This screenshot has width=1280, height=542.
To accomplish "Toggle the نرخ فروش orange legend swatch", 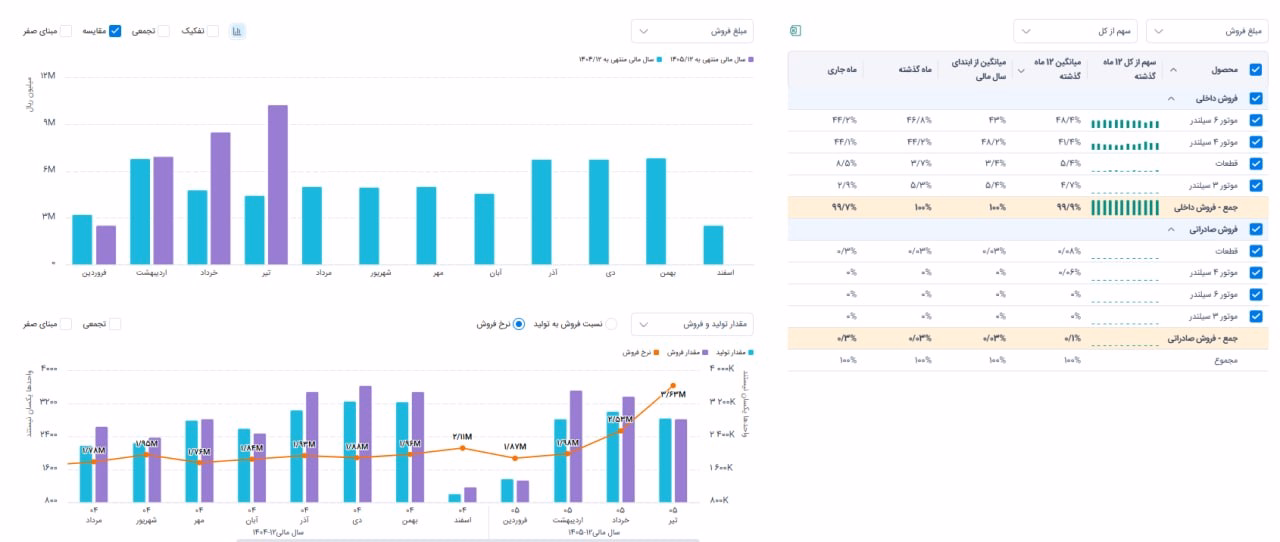I will (658, 352).
